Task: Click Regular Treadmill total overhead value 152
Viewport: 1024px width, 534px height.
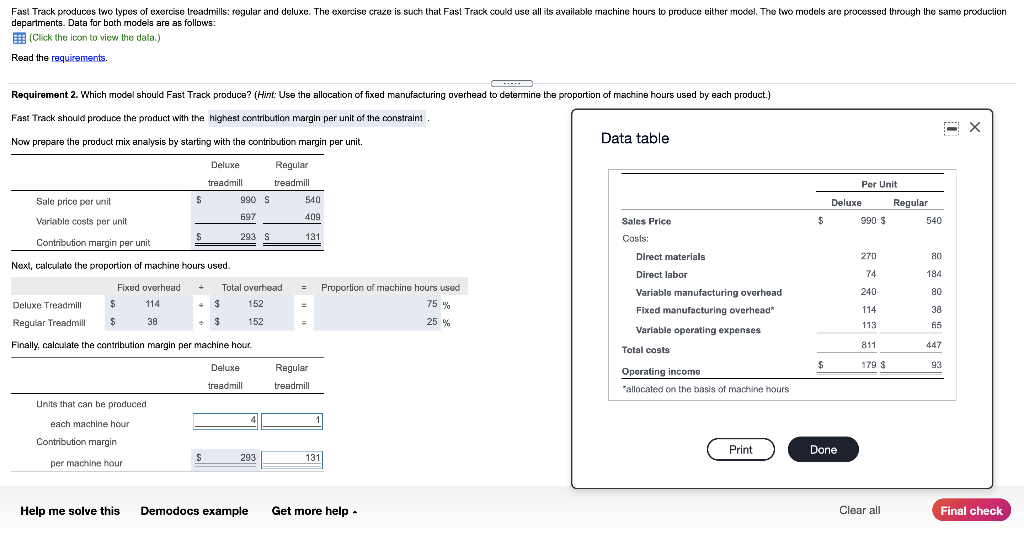Action: pyautogui.click(x=255, y=321)
